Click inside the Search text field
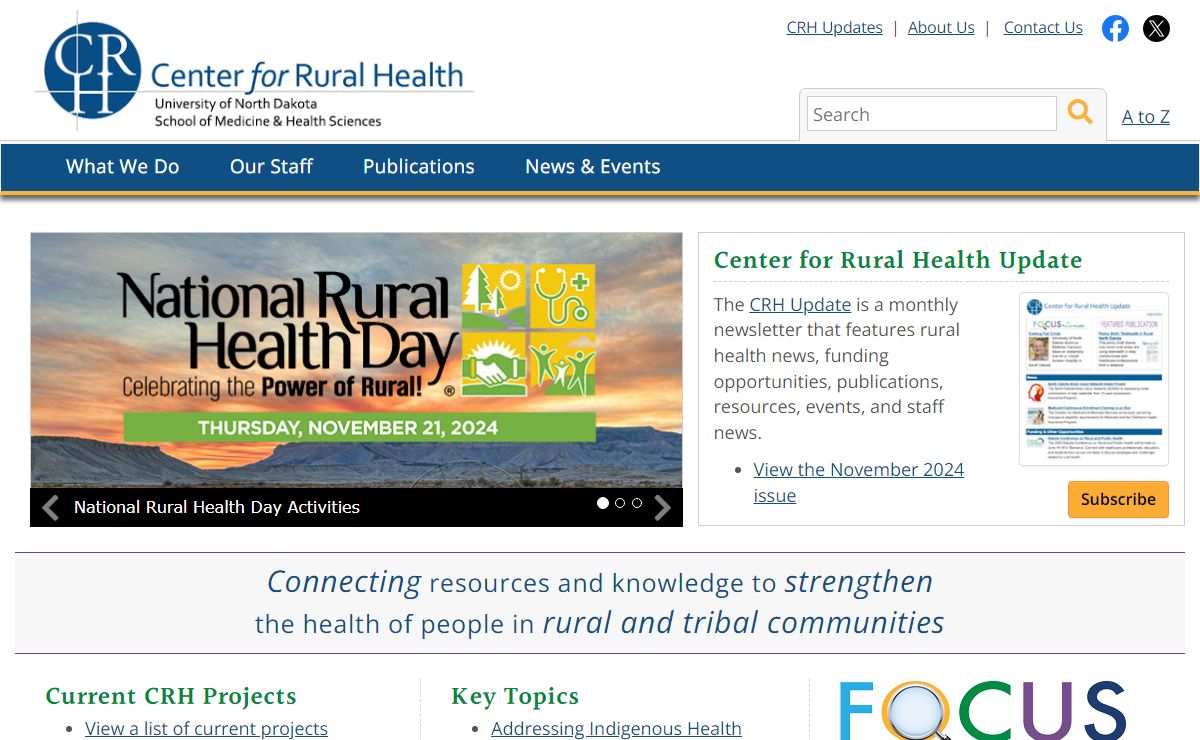 (932, 114)
